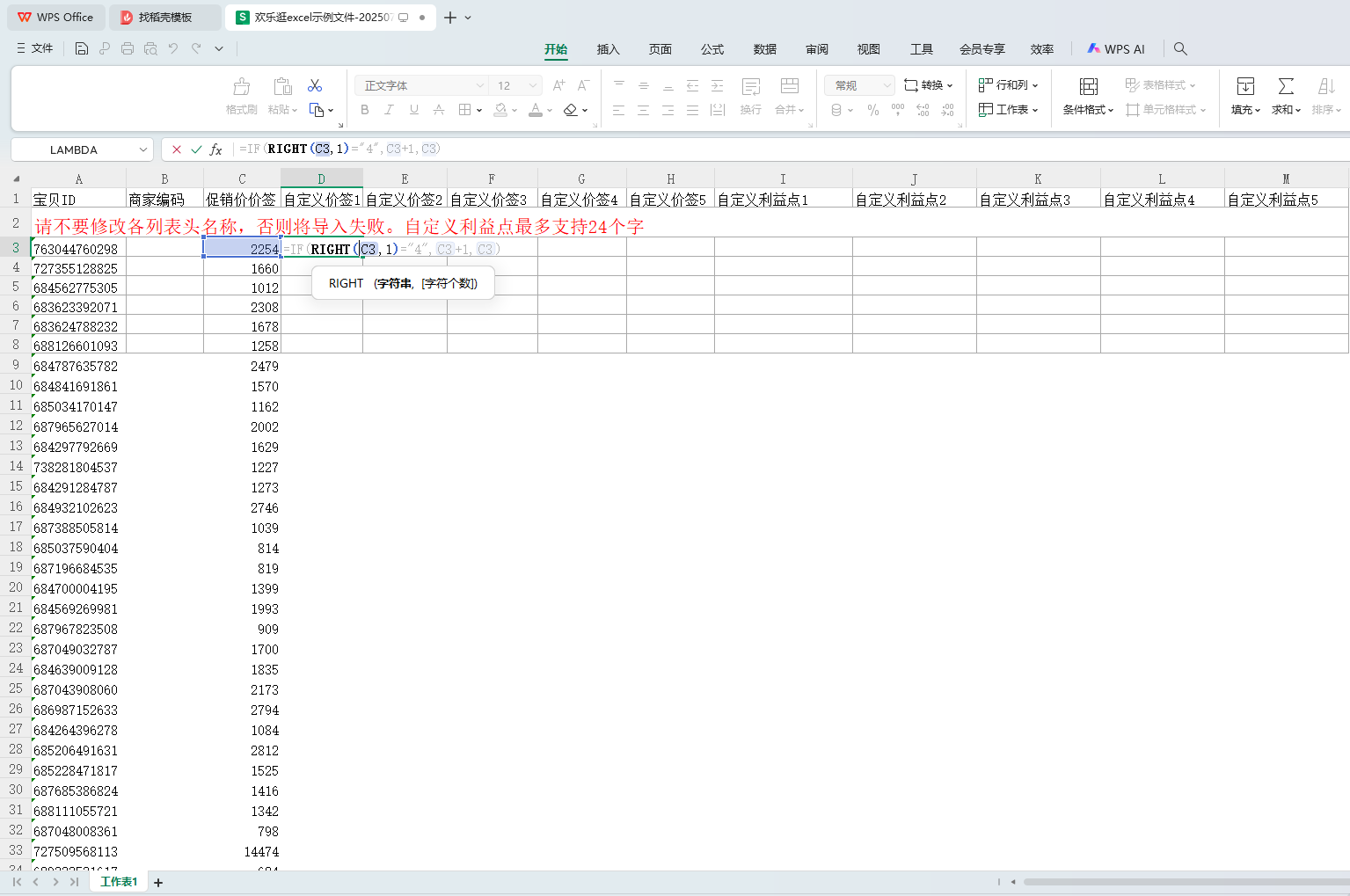Open the Formulas (公式) ribbon tab
Image resolution: width=1350 pixels, height=896 pixels.
711,49
